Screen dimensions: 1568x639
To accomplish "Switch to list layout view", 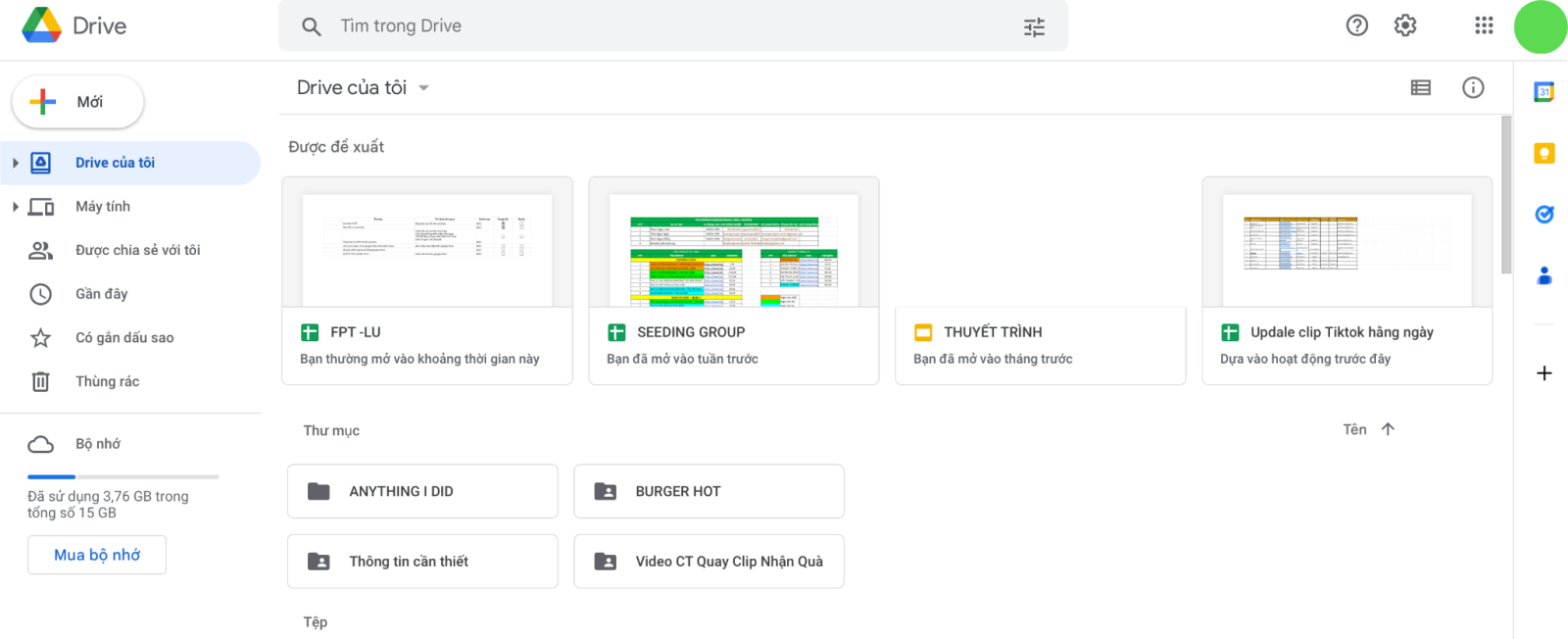I will pos(1421,88).
